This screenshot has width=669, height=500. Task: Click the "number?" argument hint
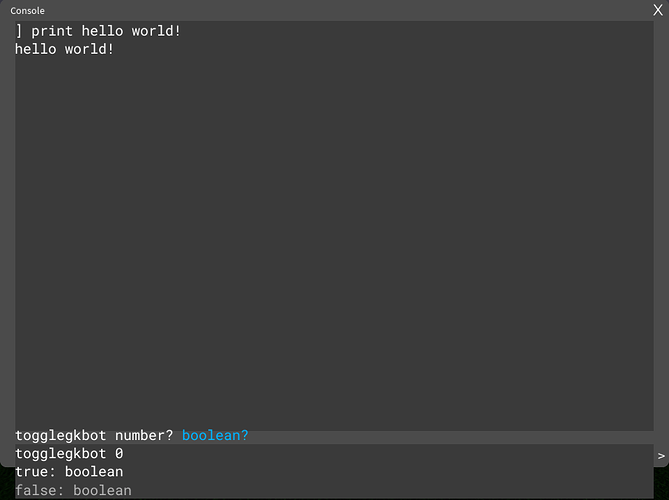(x=144, y=436)
